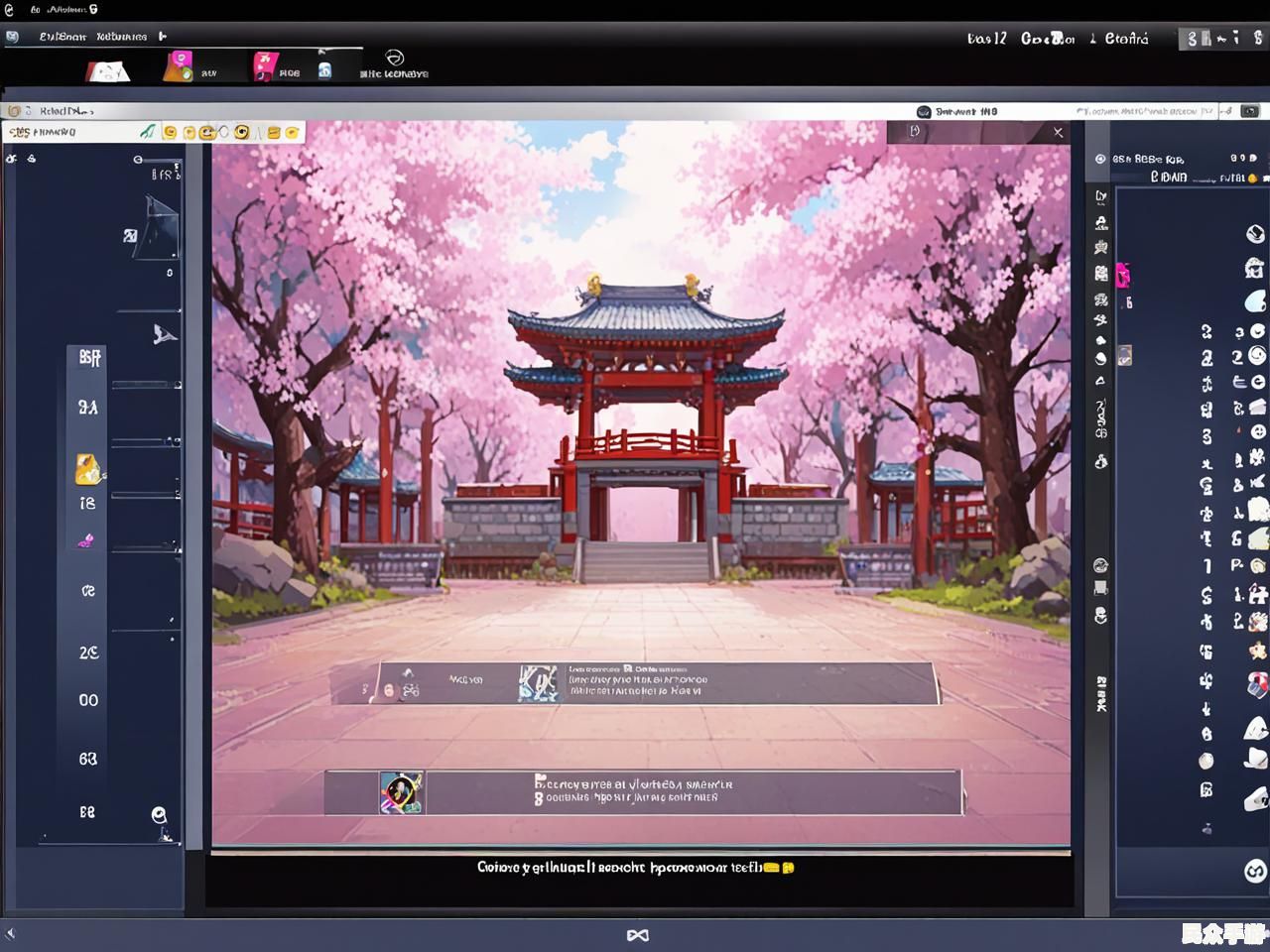Open the yellow note icon in left panel
1270x952 pixels.
click(x=88, y=469)
